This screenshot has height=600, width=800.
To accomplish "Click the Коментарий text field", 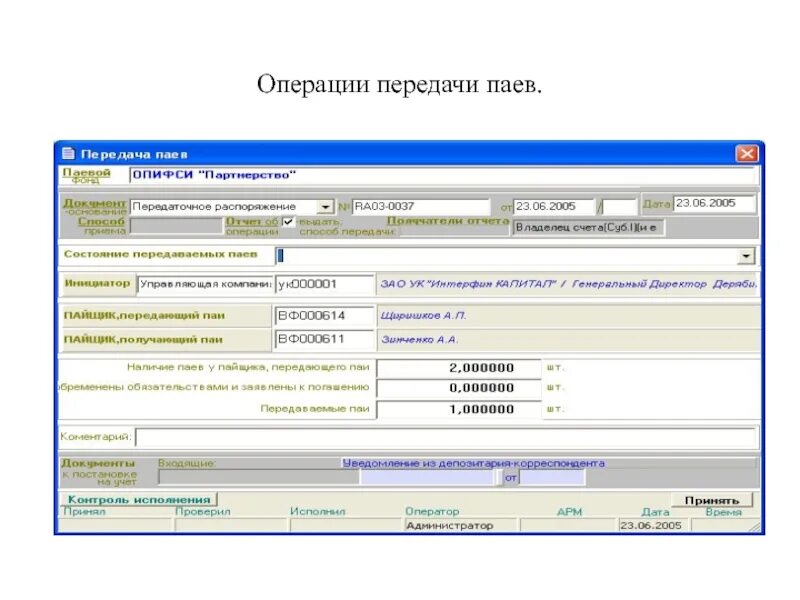I will click(445, 437).
